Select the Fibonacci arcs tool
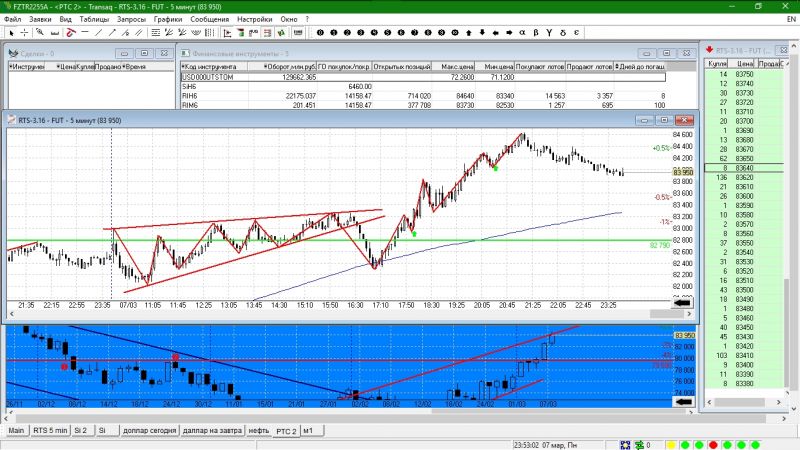 pyautogui.click(x=195, y=33)
